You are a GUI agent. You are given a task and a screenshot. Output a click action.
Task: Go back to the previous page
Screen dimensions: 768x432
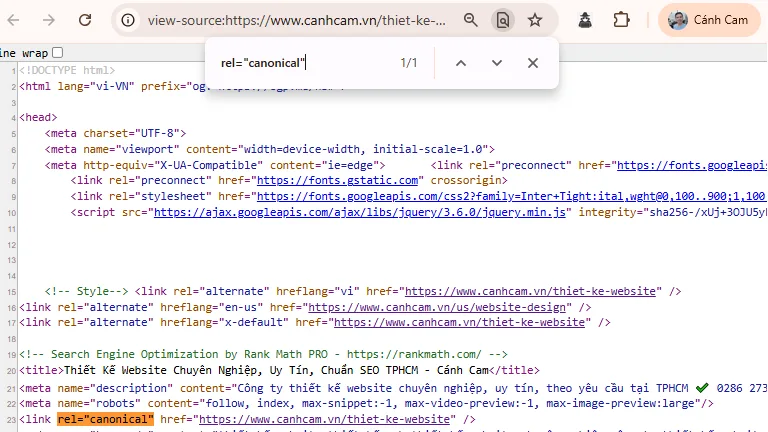pos(14,20)
